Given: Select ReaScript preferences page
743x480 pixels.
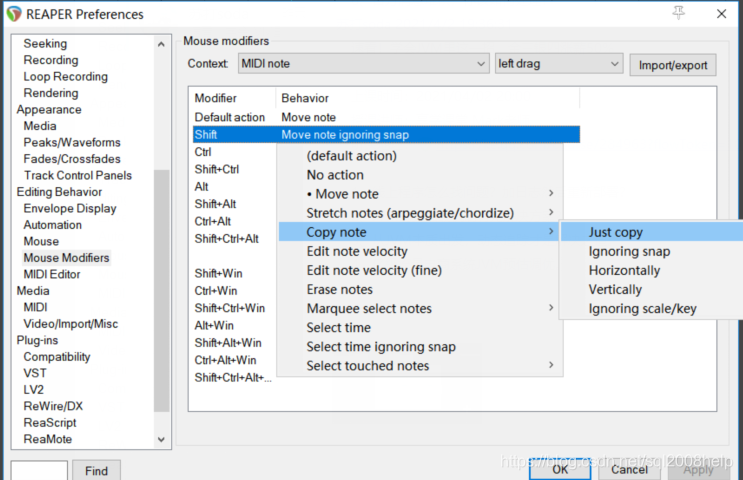Looking at the screenshot, I should (50, 423).
